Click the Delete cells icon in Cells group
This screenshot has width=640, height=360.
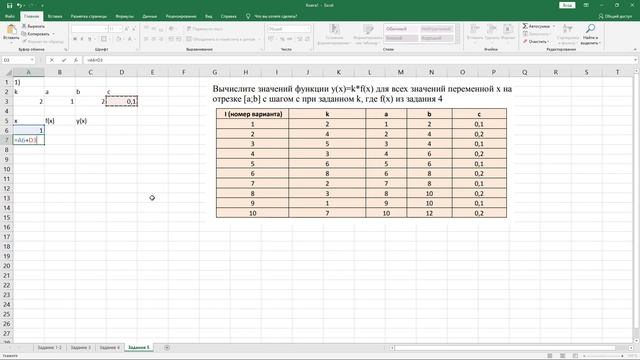pyautogui.click(x=491, y=29)
